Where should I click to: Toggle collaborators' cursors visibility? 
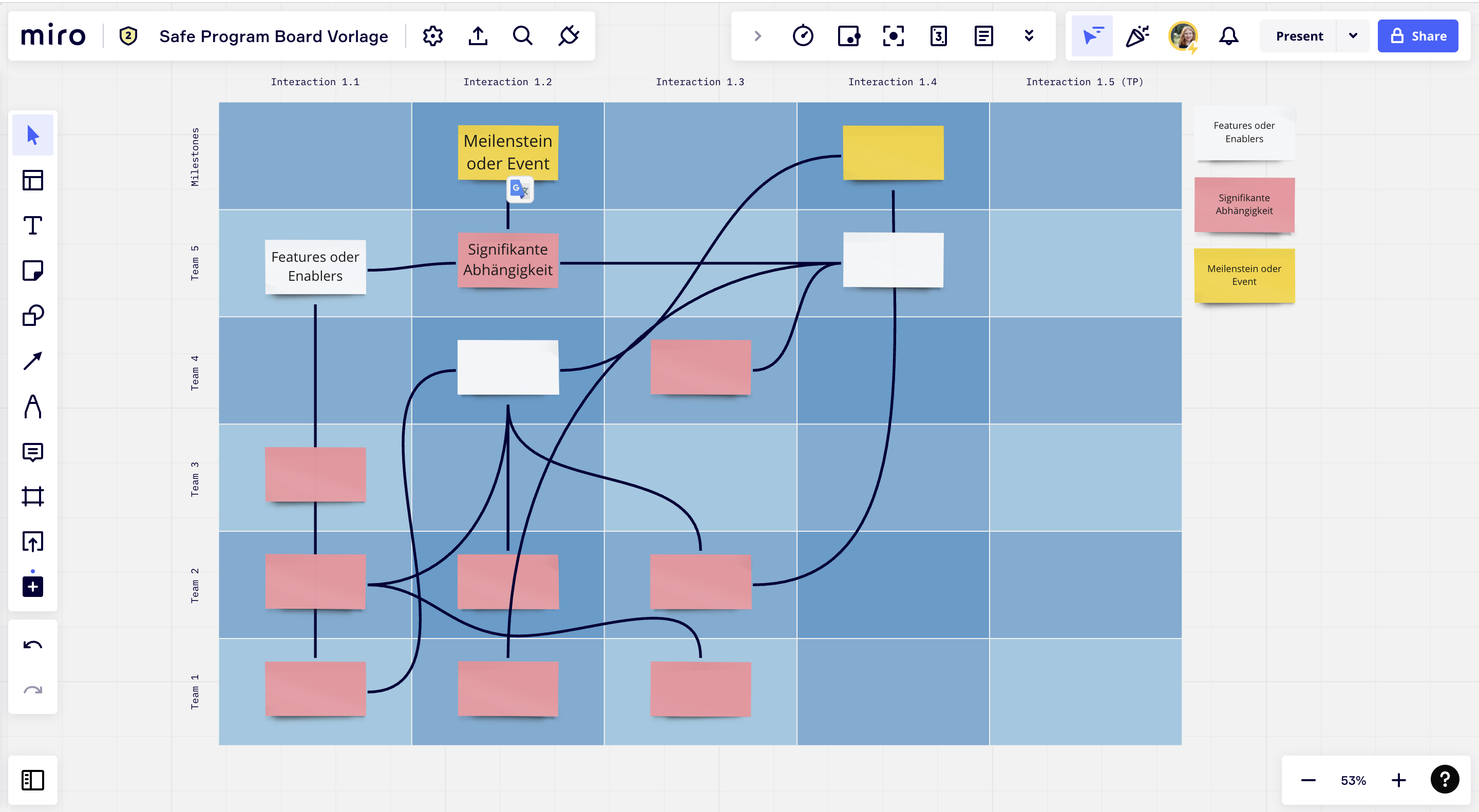[x=1092, y=36]
